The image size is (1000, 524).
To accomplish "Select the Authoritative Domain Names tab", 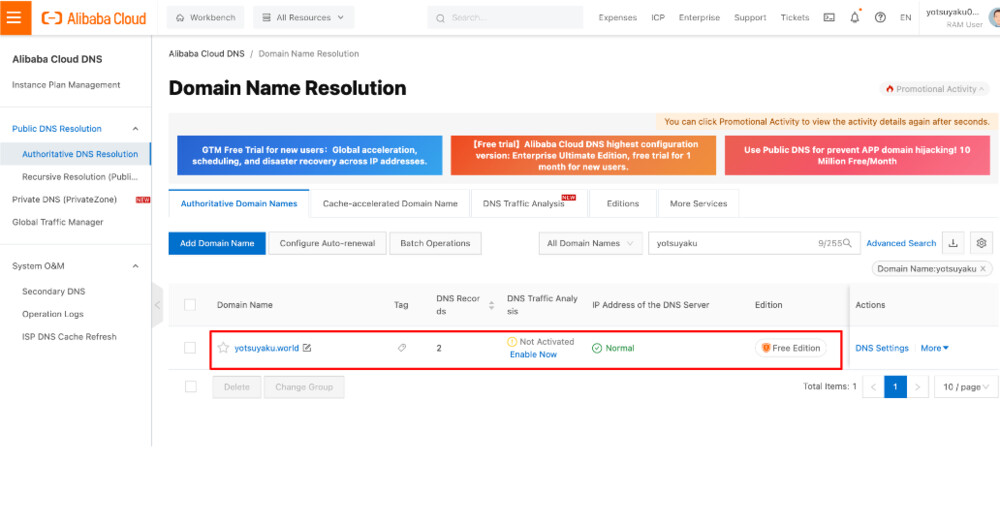I will point(239,203).
